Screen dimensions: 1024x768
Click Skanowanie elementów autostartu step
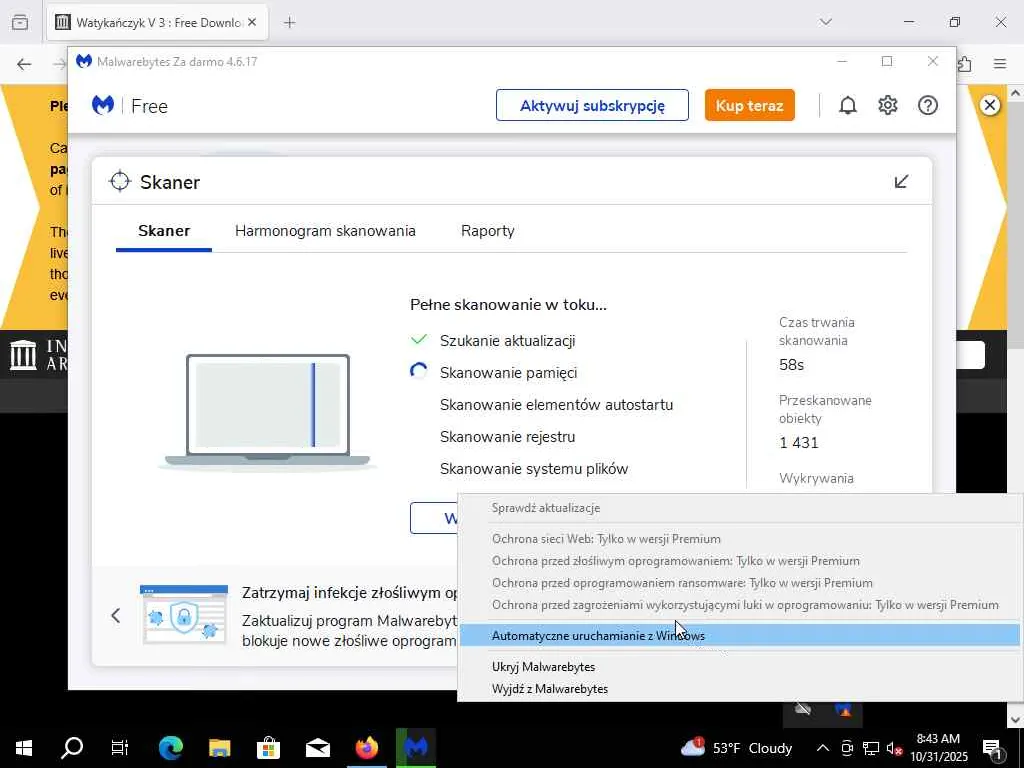556,404
